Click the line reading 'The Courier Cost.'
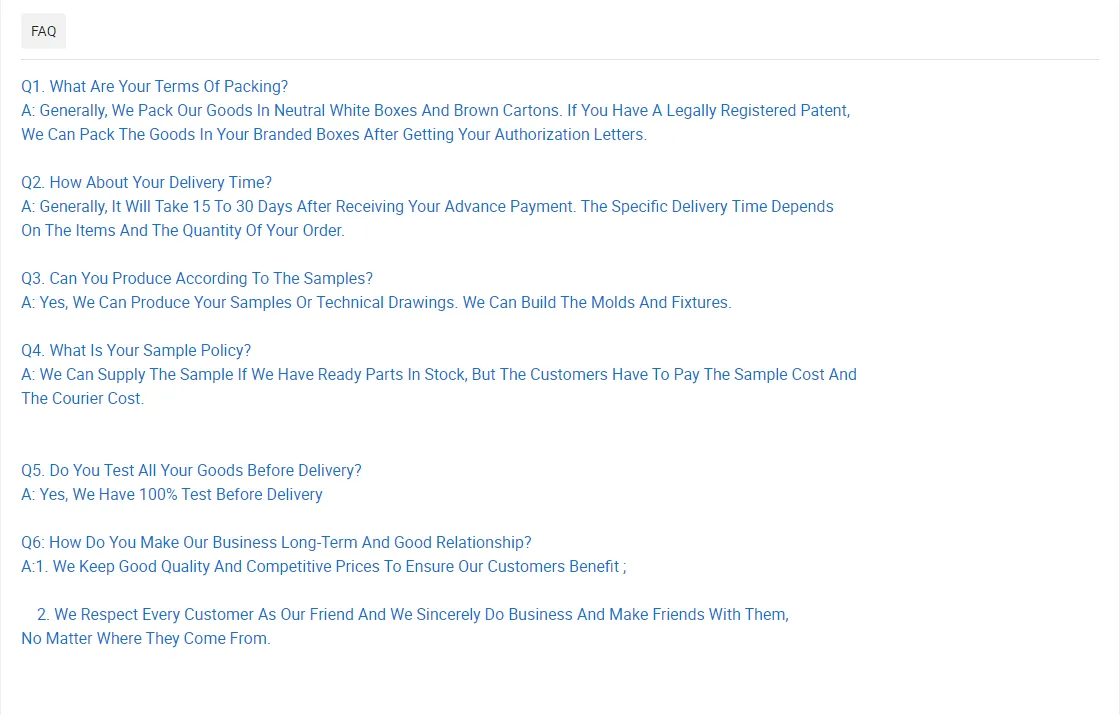 click(82, 398)
